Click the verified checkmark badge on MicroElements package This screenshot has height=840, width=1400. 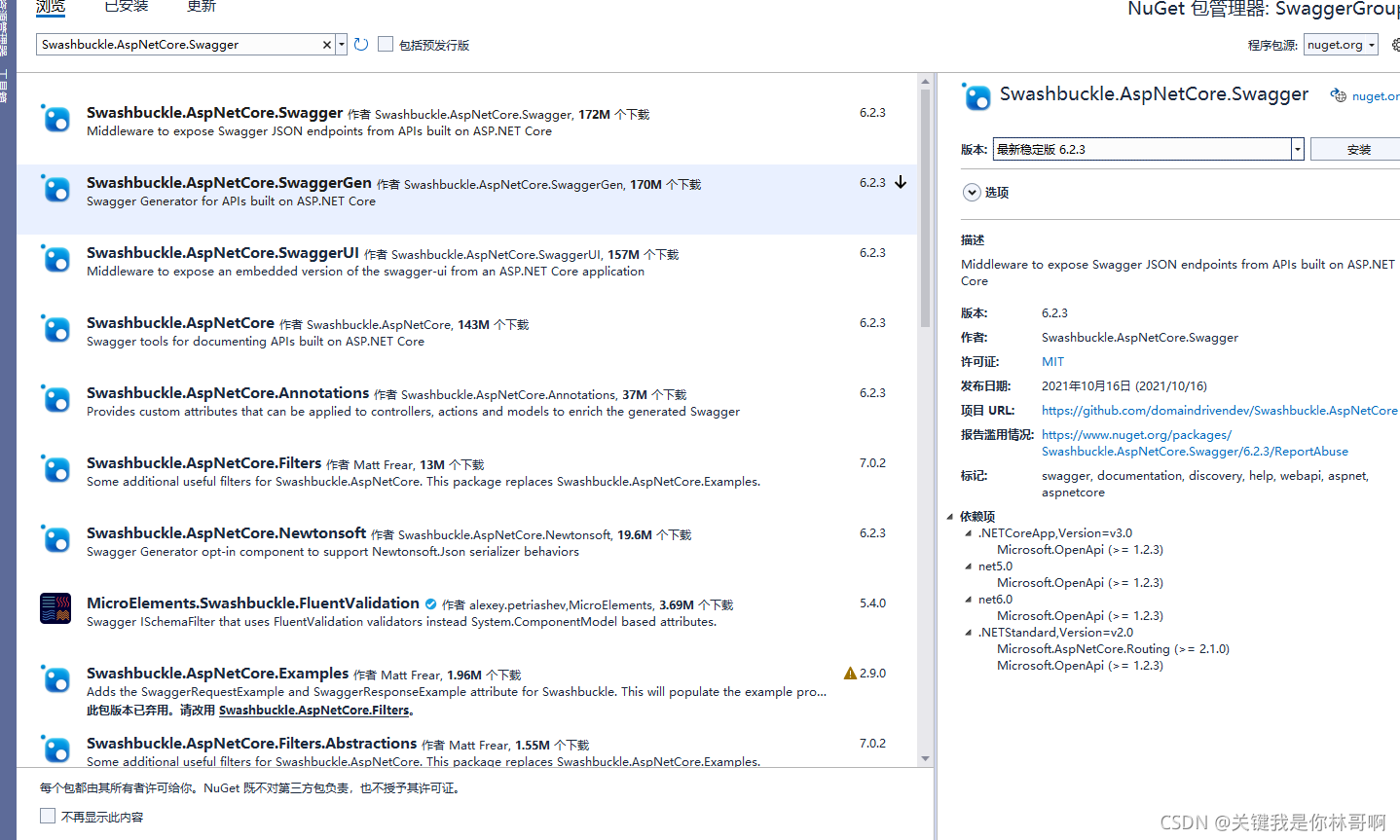[430, 603]
